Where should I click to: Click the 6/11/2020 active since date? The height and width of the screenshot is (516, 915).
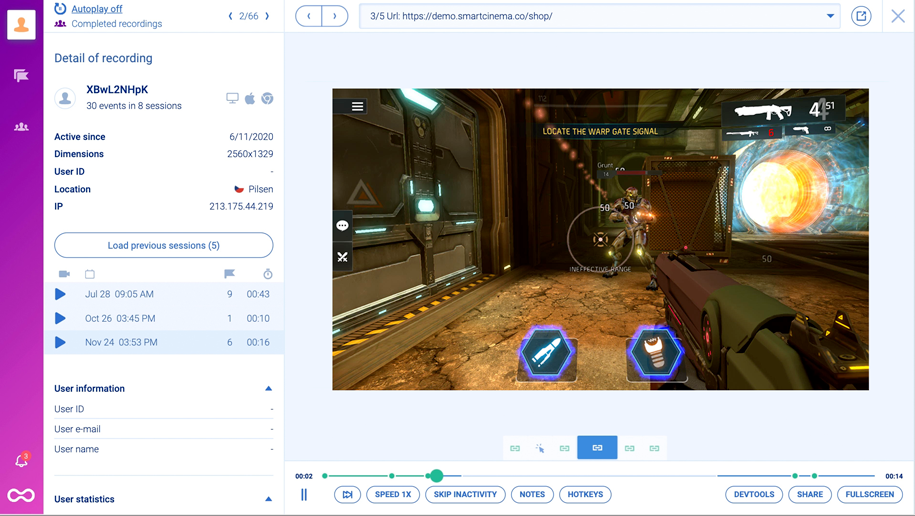pyautogui.click(x=251, y=137)
